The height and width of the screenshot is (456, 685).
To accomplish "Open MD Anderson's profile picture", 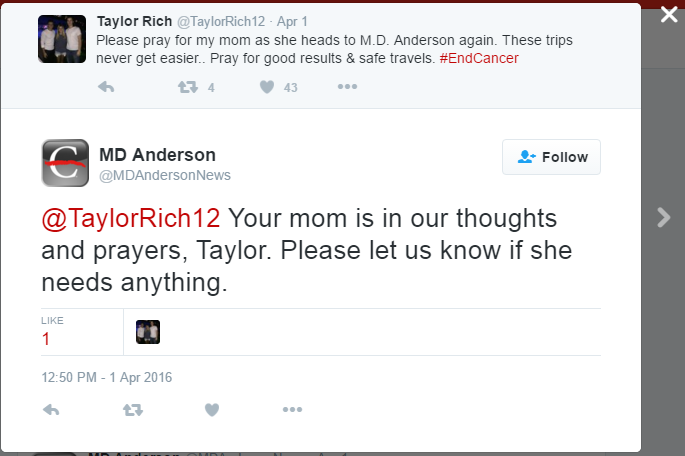I will (x=65, y=163).
